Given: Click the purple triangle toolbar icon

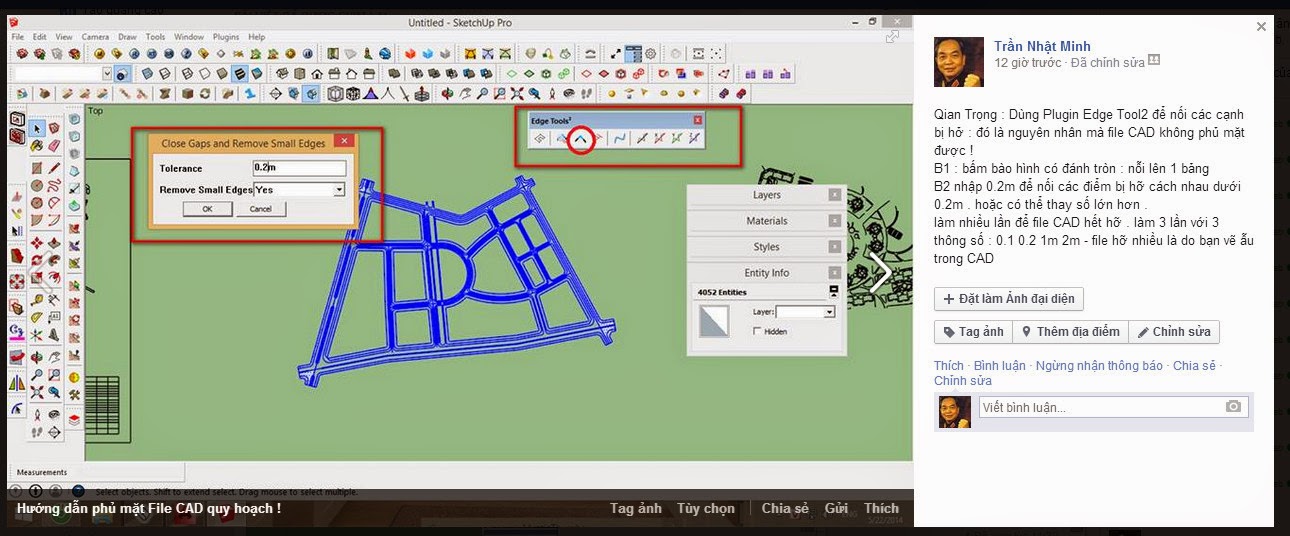Looking at the screenshot, I should pyautogui.click(x=370, y=93).
